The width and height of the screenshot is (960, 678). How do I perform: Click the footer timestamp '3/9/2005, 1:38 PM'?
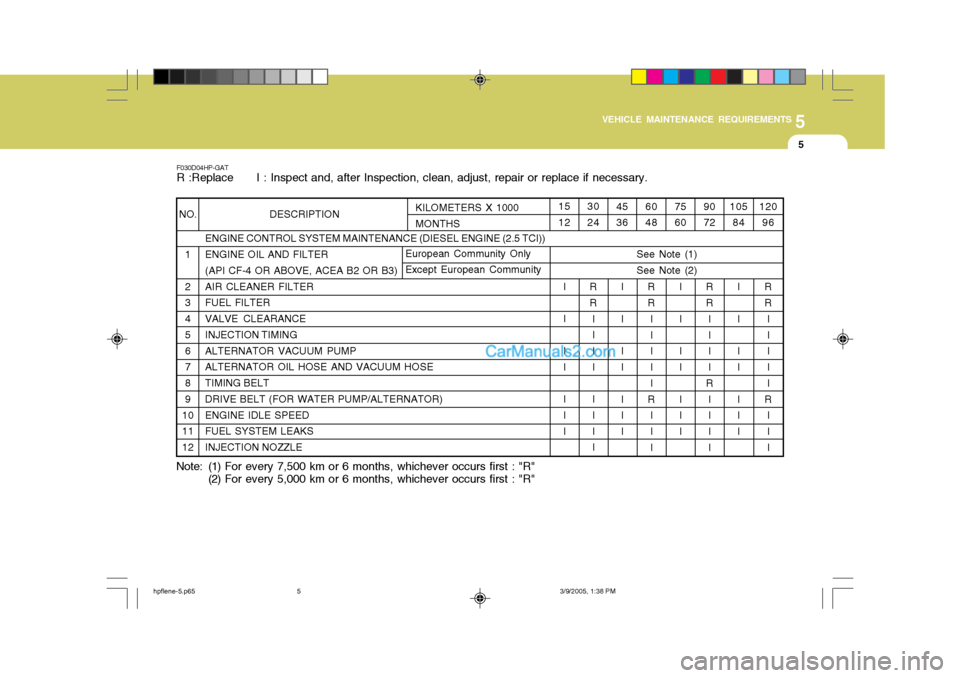click(588, 592)
